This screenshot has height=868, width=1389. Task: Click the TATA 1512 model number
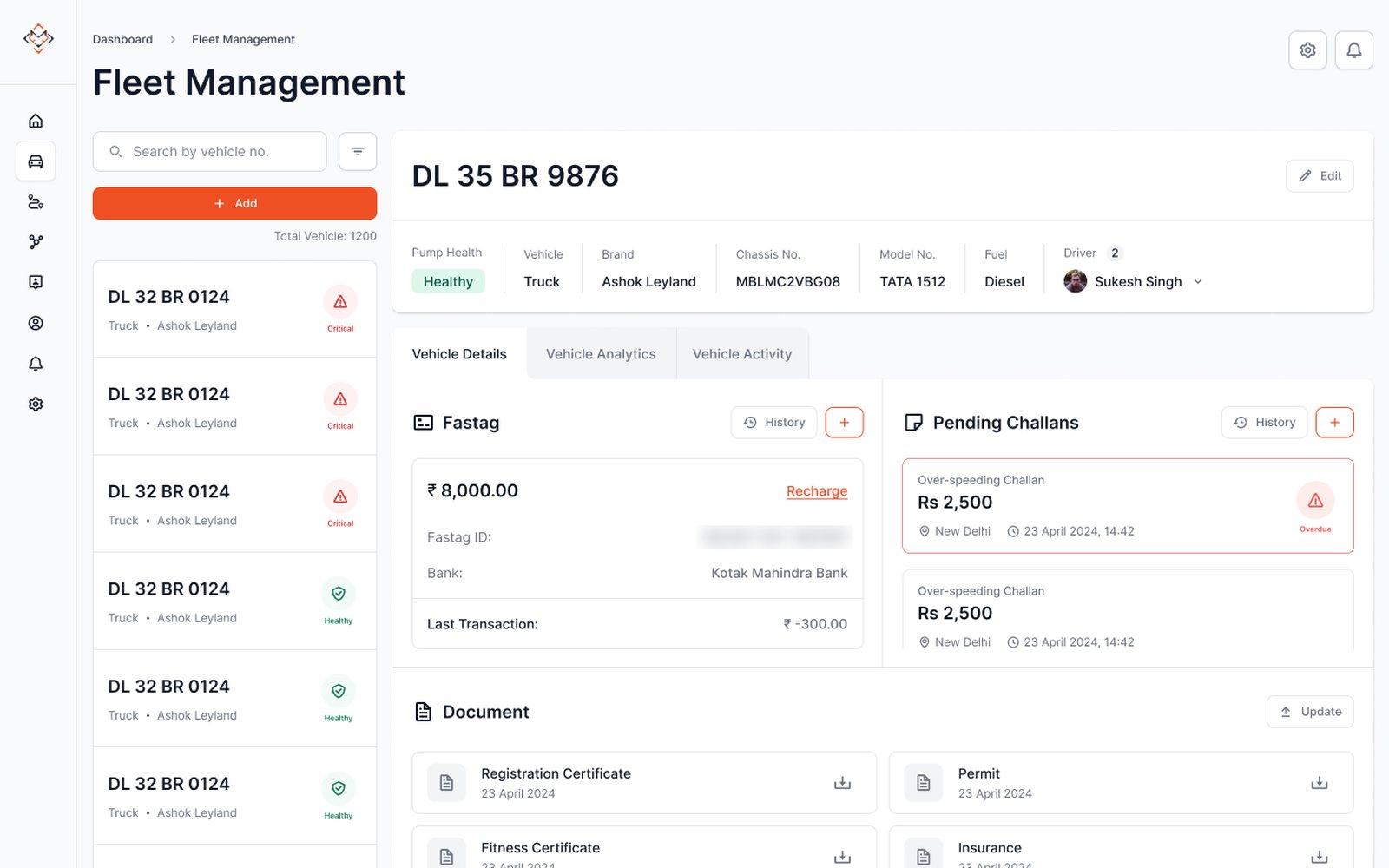[x=912, y=282]
